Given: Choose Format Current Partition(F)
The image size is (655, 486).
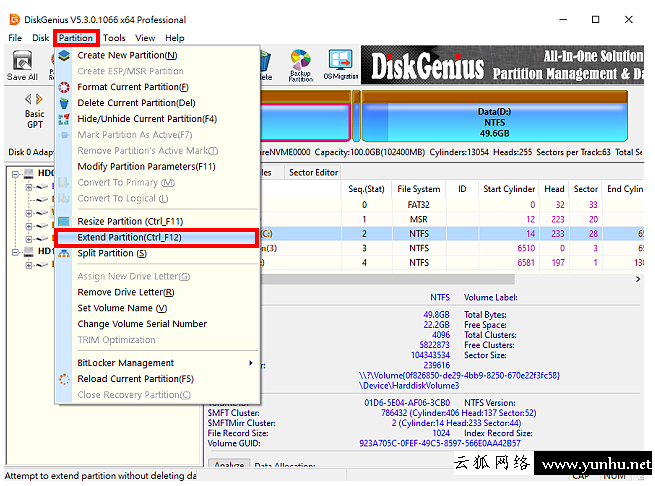Looking at the screenshot, I should (157, 87).
